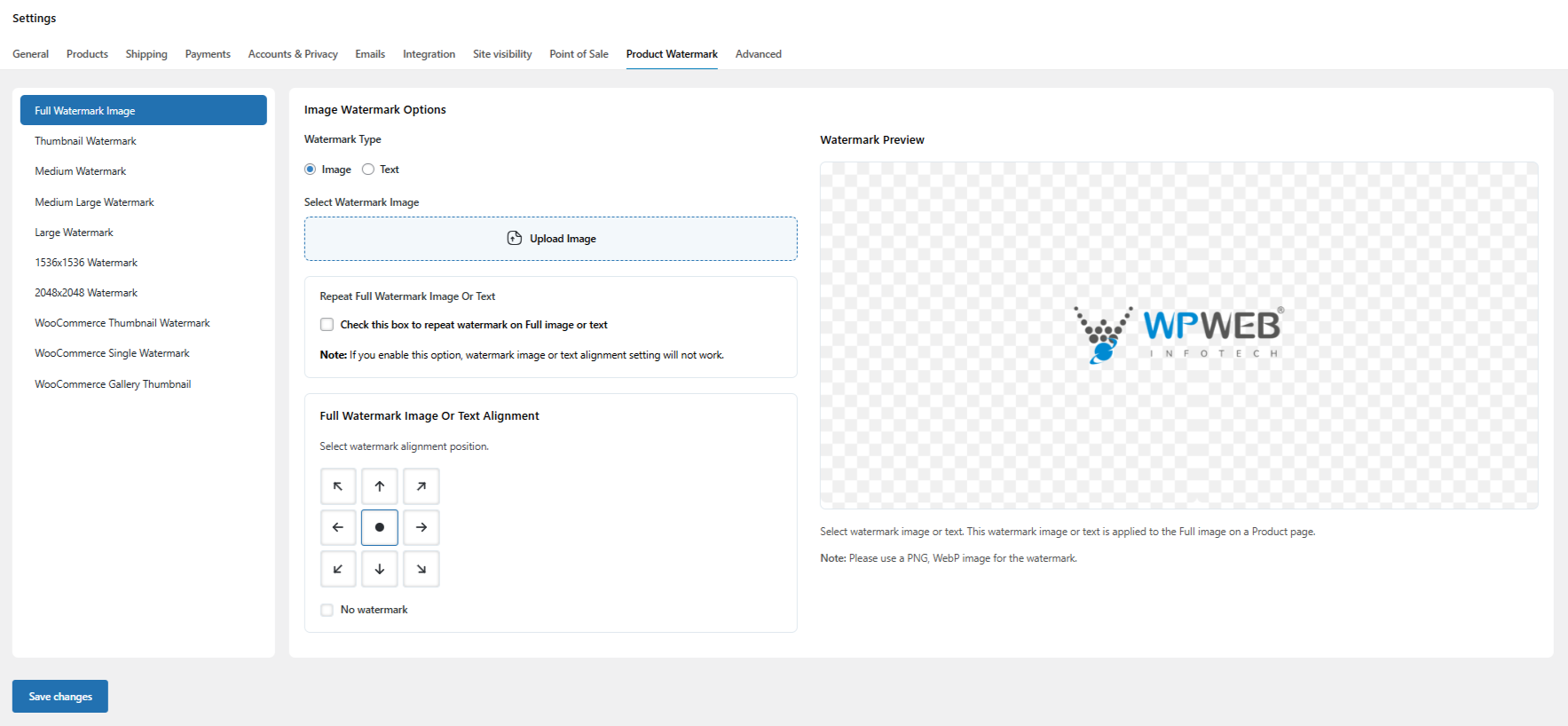Image resolution: width=1568 pixels, height=726 pixels.
Task: Choose the Image watermark type
Action: point(311,170)
